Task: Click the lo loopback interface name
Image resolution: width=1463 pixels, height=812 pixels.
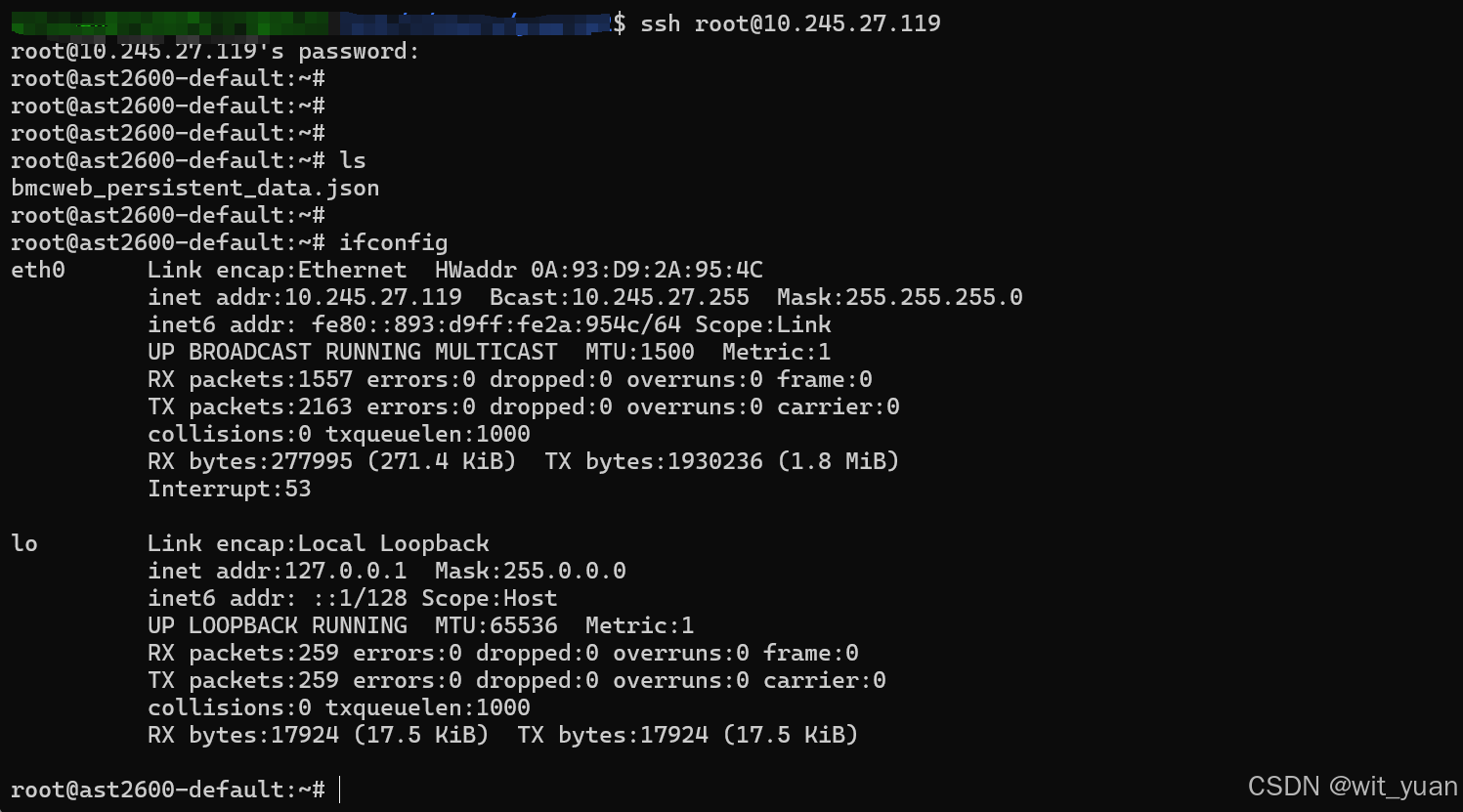Action: [24, 543]
